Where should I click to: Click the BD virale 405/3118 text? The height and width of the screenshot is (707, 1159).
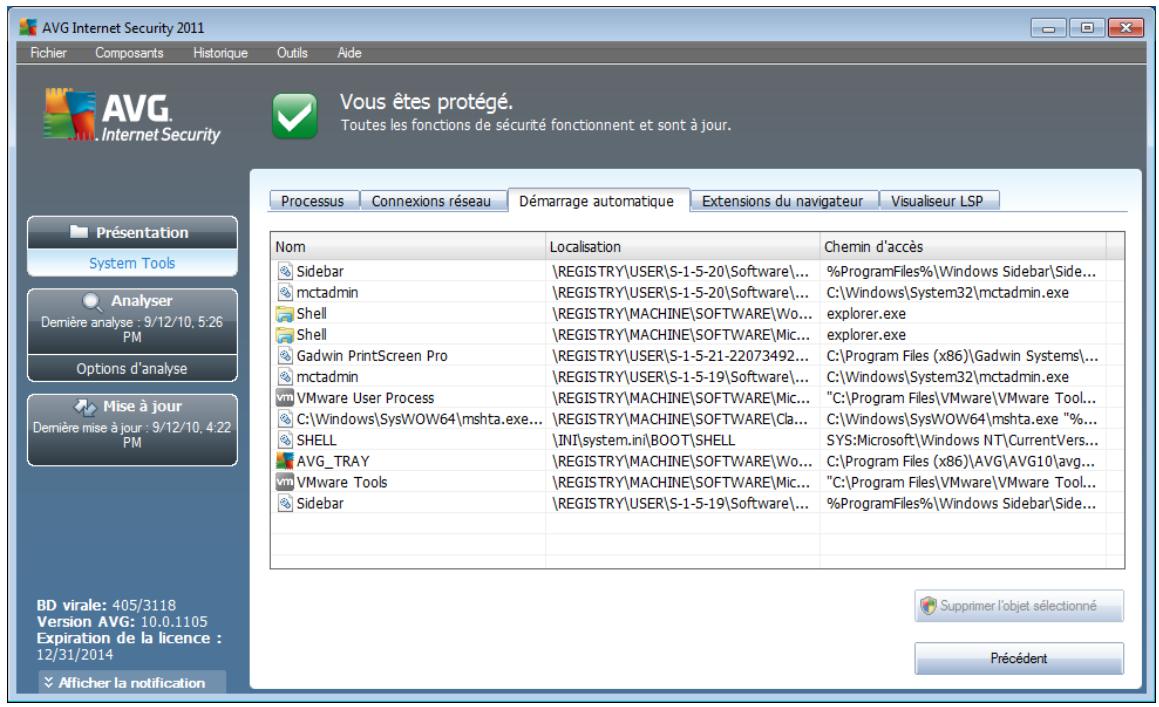click(x=106, y=605)
